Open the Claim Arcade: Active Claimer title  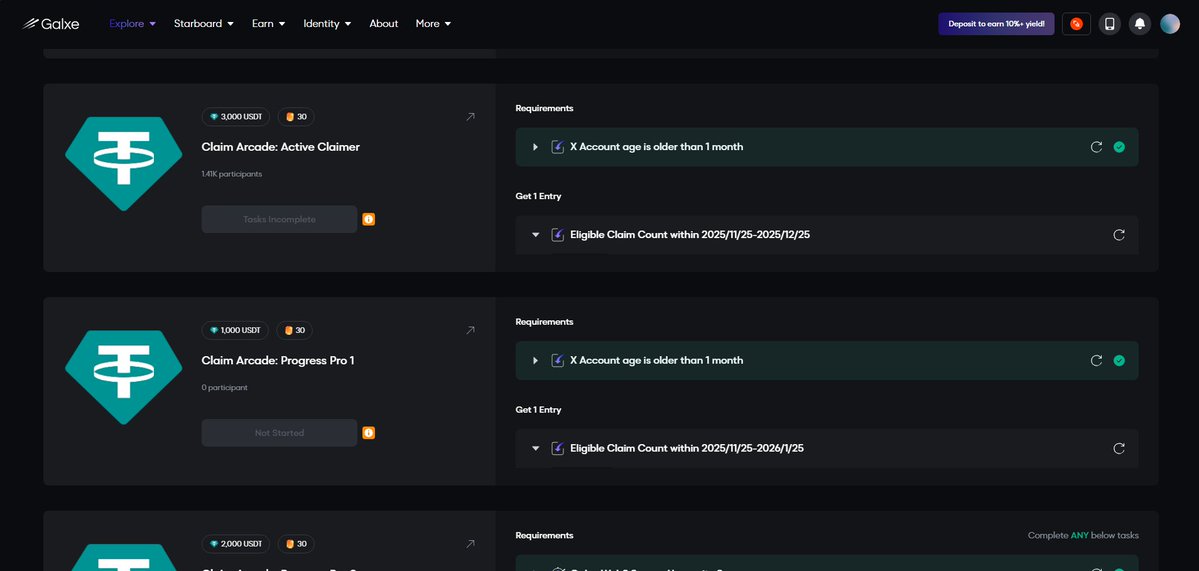pos(281,147)
